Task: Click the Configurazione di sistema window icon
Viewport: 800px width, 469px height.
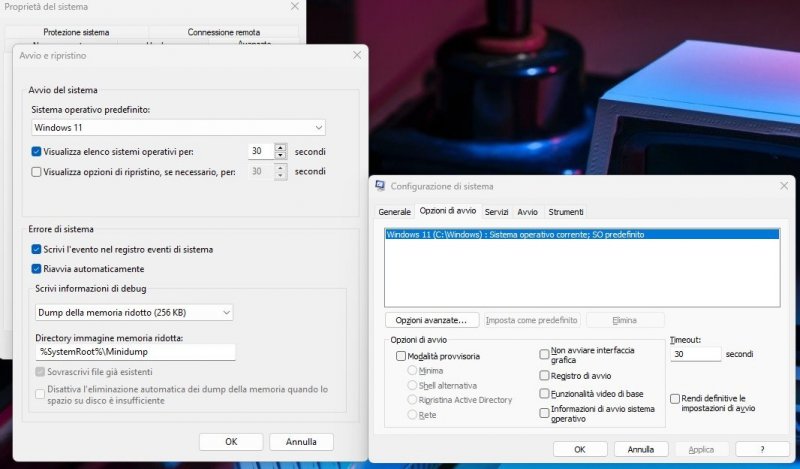Action: [x=380, y=186]
